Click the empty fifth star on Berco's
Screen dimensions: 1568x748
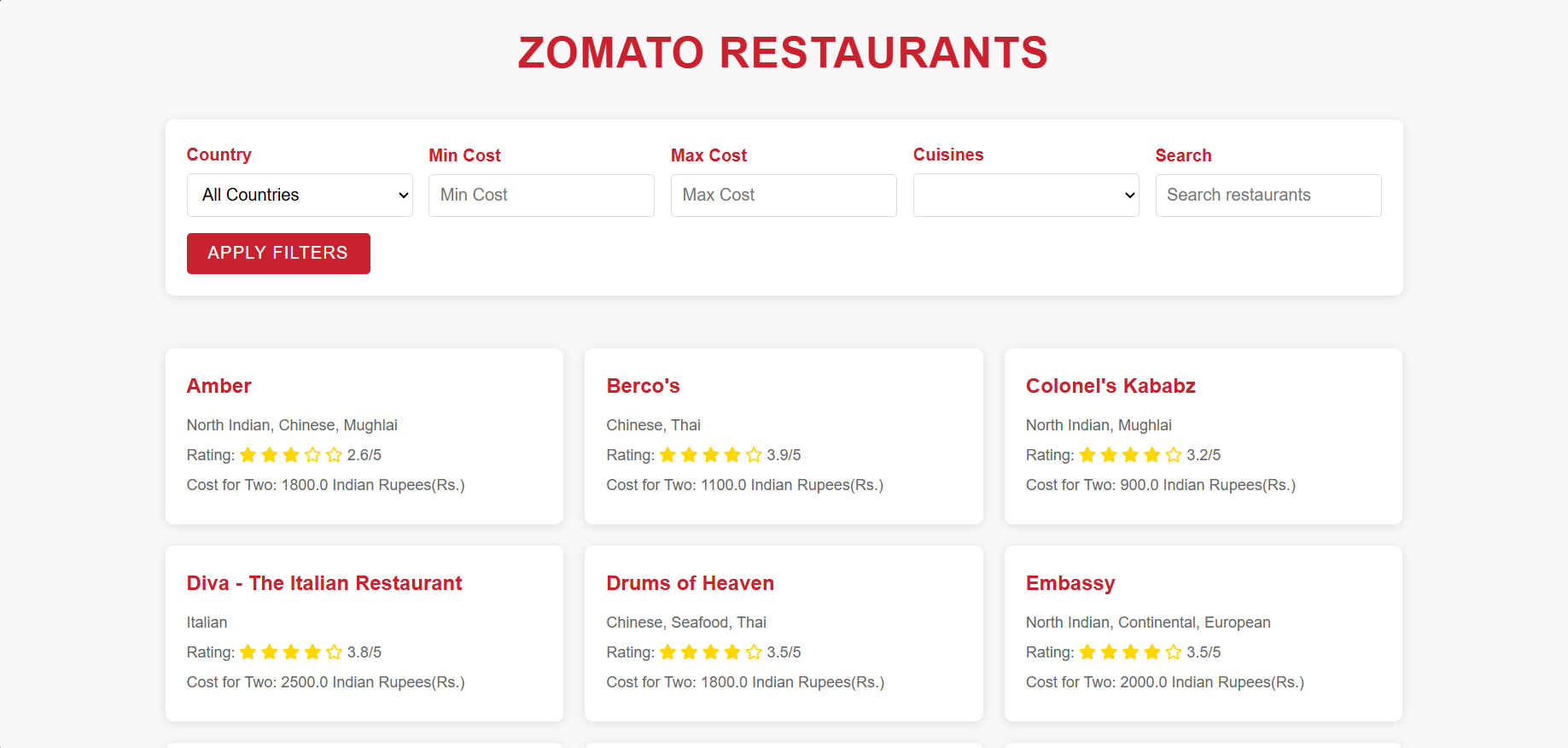point(754,455)
